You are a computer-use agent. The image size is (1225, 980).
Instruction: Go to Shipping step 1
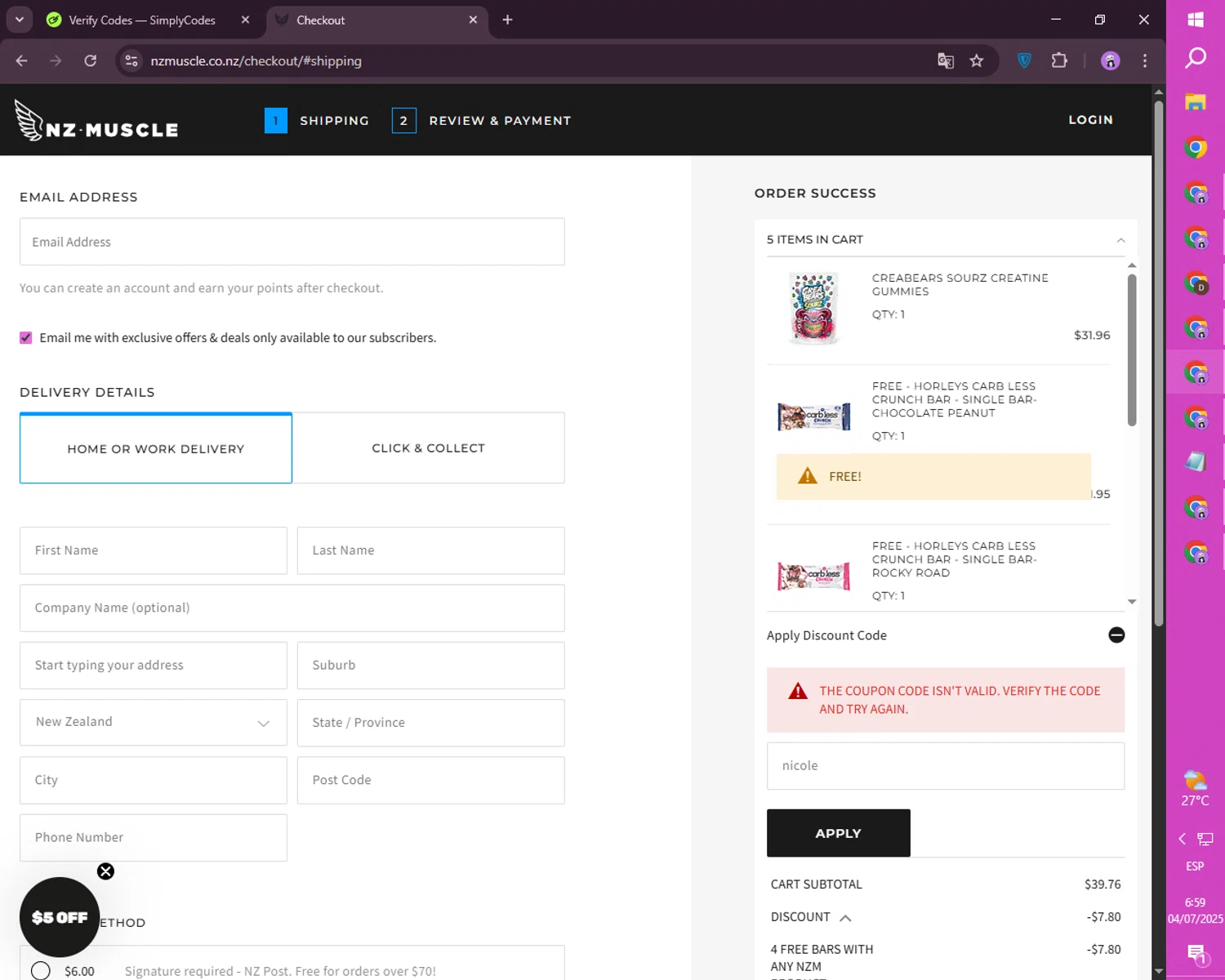click(x=317, y=121)
